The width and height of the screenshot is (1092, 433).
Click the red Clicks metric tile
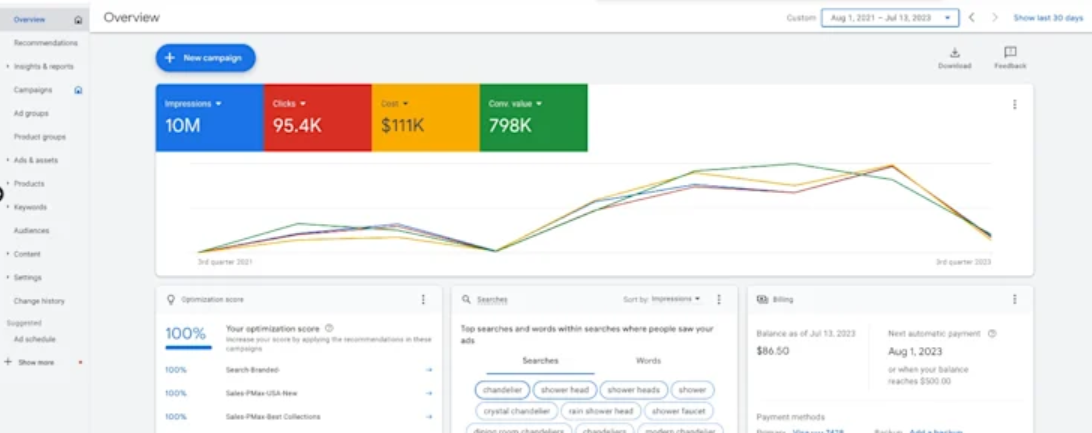(318, 118)
